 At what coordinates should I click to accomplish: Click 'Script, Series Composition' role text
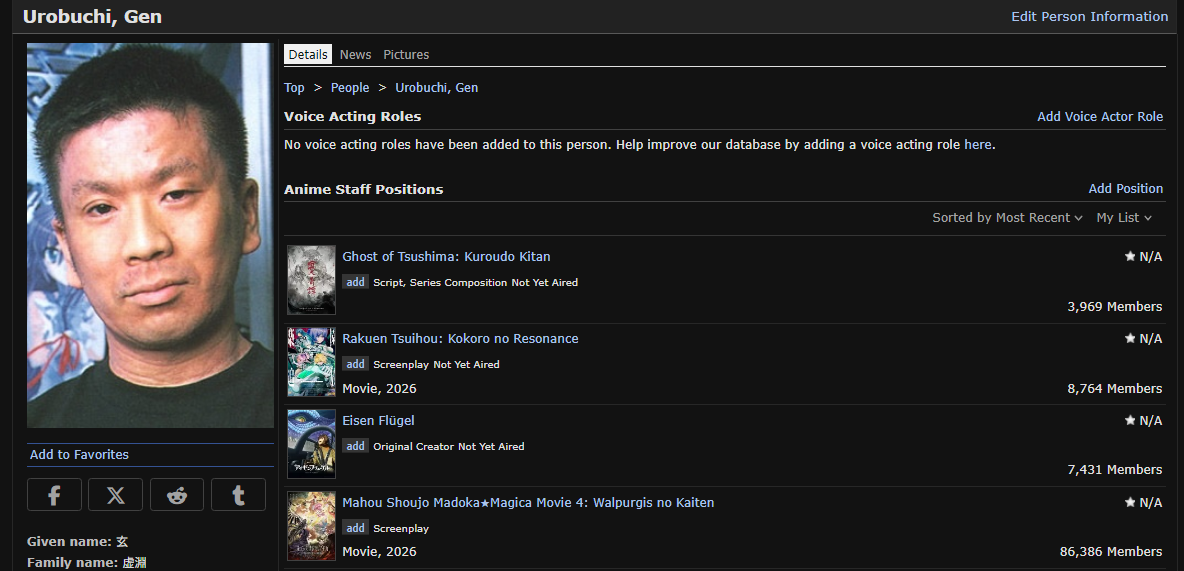440,282
